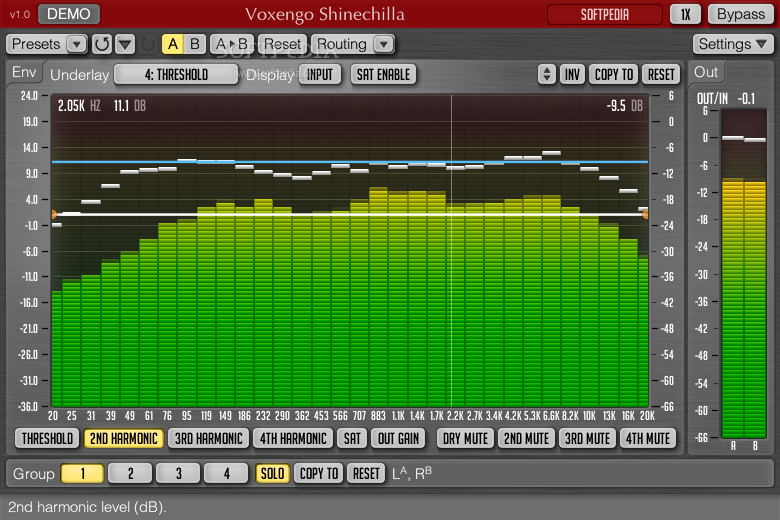Click the Reset button in top toolbar
Image resolution: width=780 pixels, height=520 pixels.
[x=282, y=44]
